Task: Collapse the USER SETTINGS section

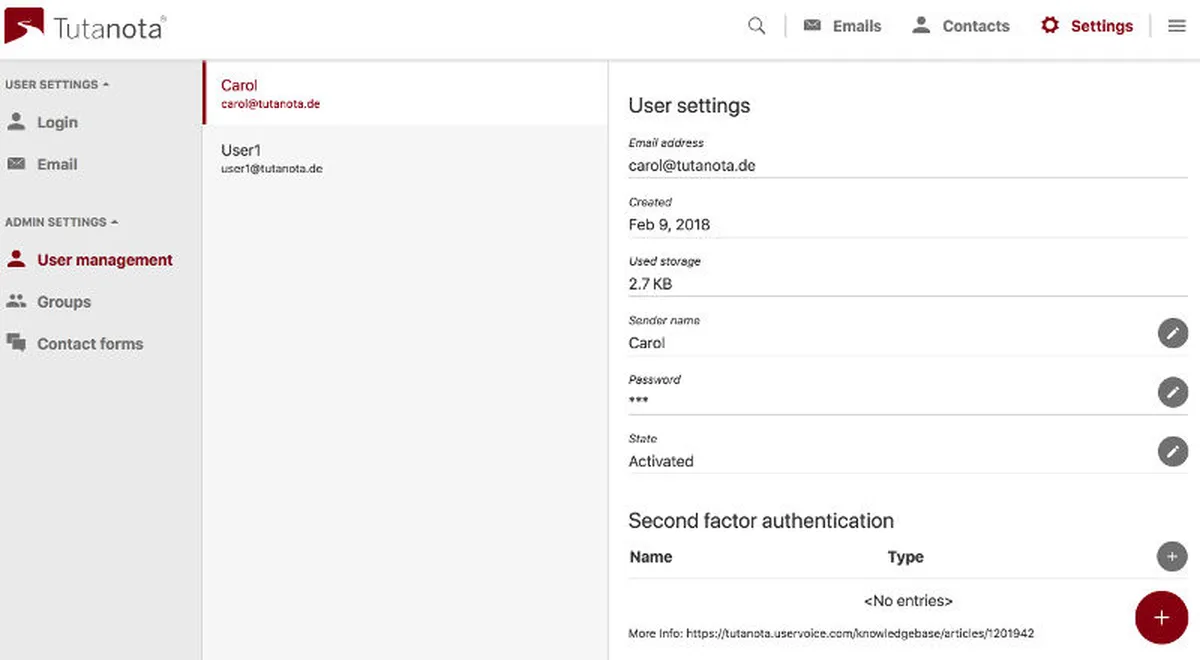Action: (57, 85)
